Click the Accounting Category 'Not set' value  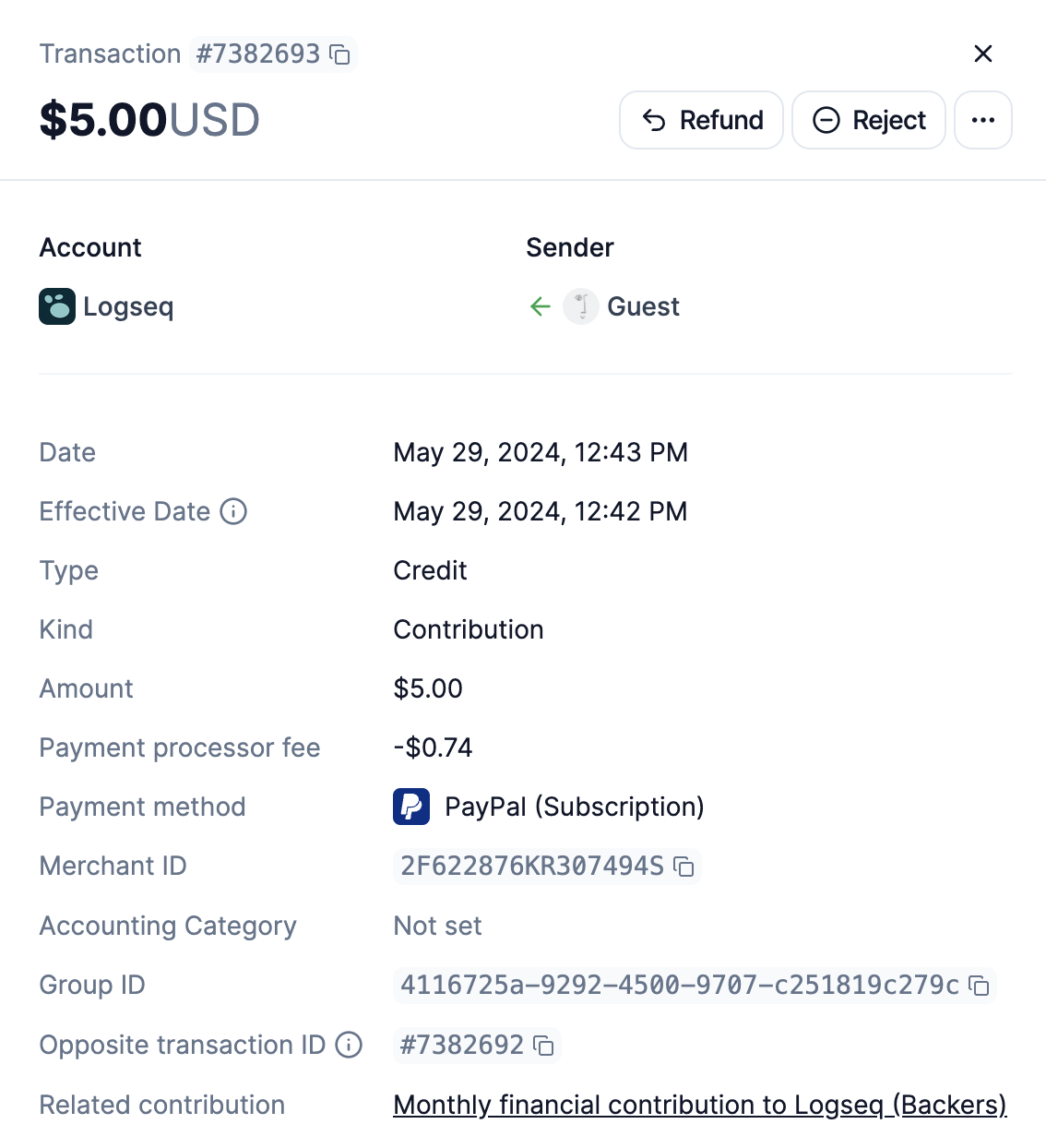437,926
